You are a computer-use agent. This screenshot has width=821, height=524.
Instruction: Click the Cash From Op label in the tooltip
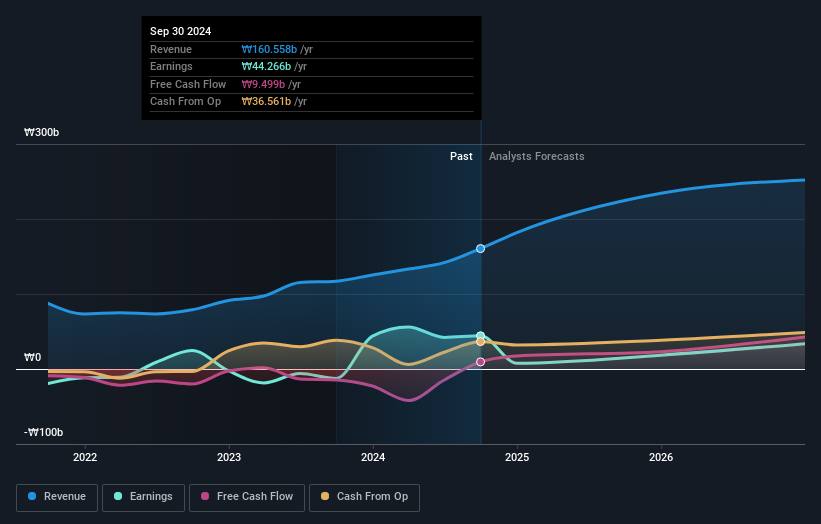tap(185, 102)
